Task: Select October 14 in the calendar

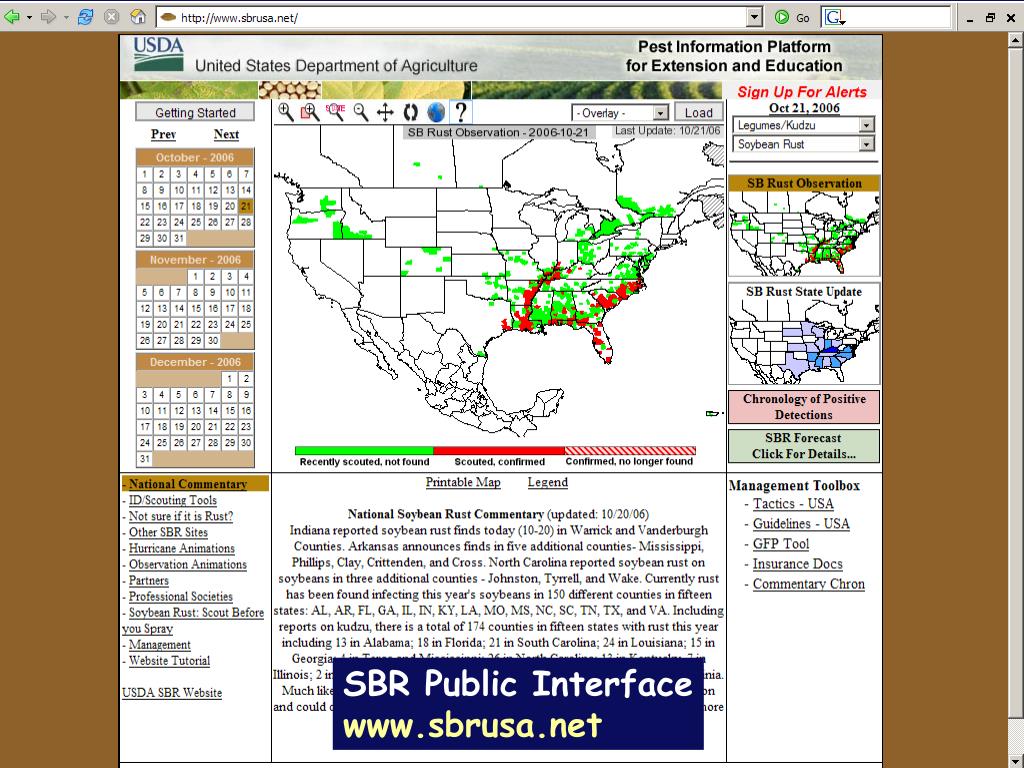Action: [x=246, y=189]
